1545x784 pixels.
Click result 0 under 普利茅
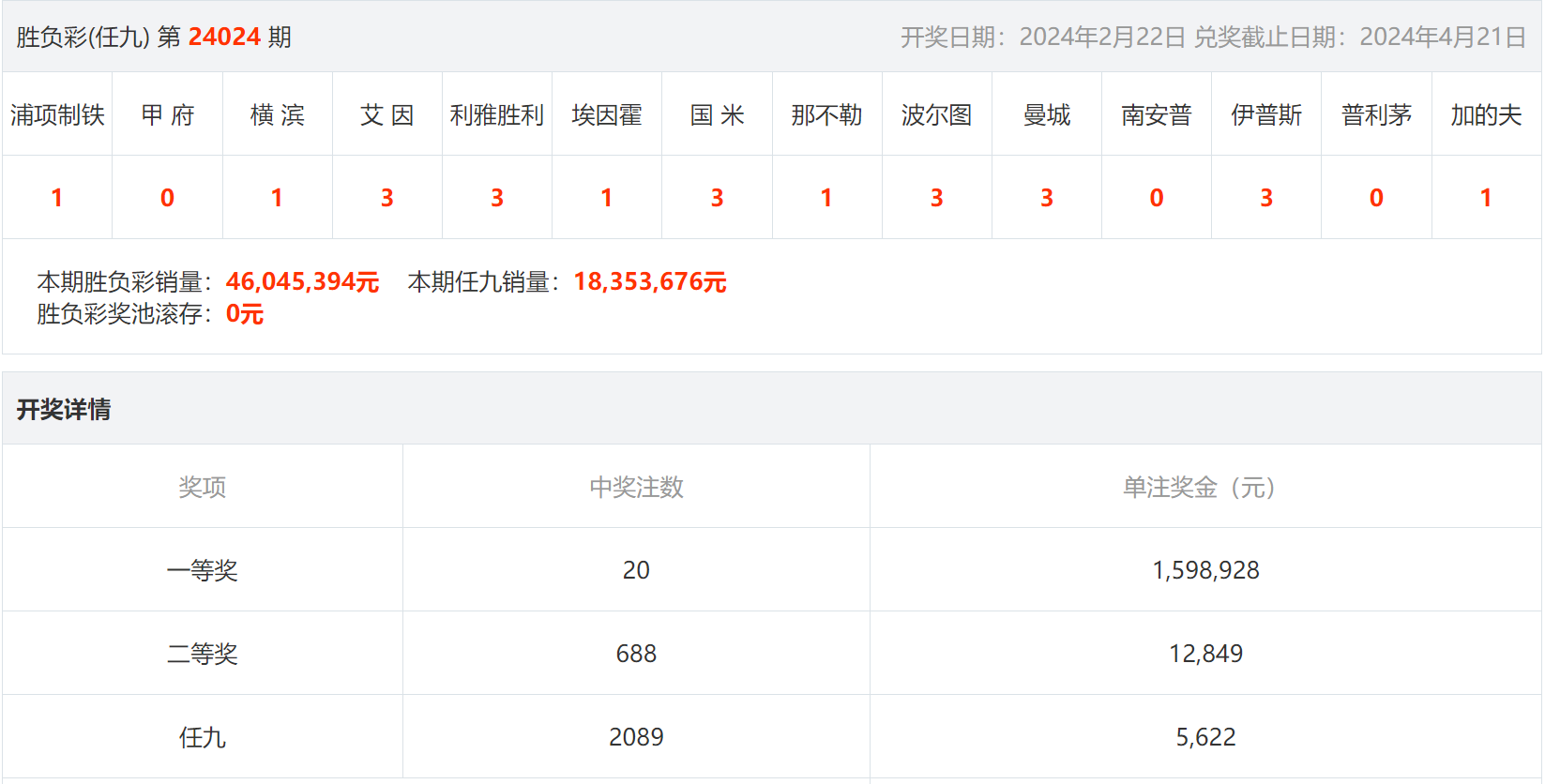click(1376, 197)
